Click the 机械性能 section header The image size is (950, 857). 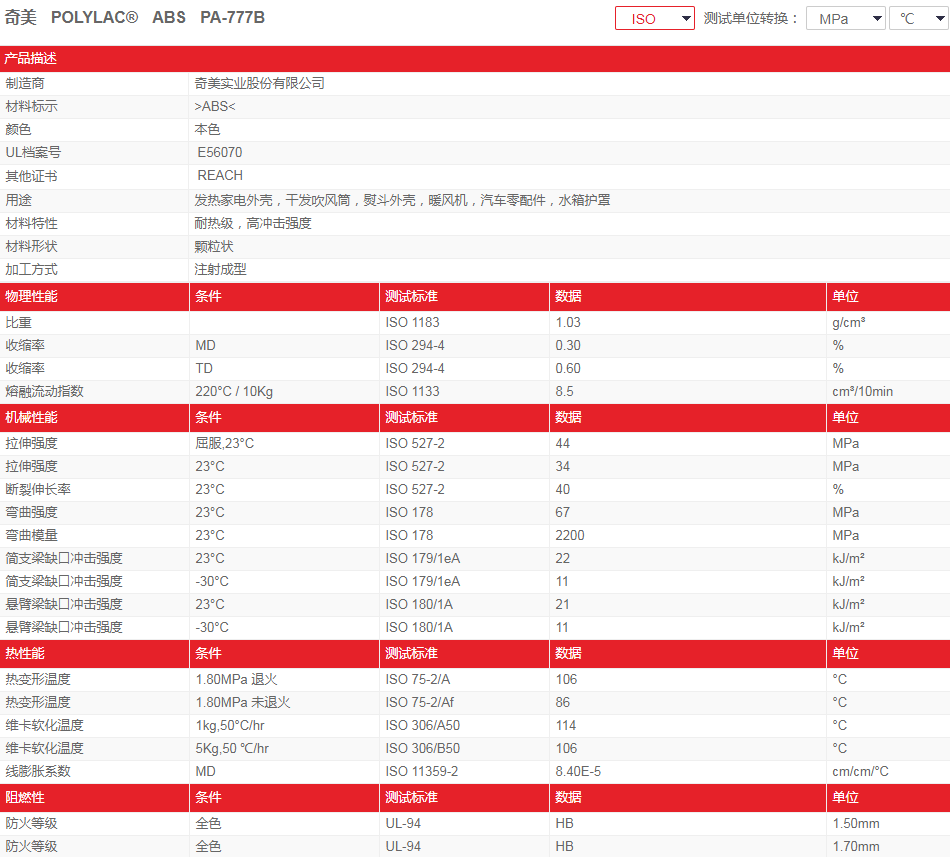point(32,417)
